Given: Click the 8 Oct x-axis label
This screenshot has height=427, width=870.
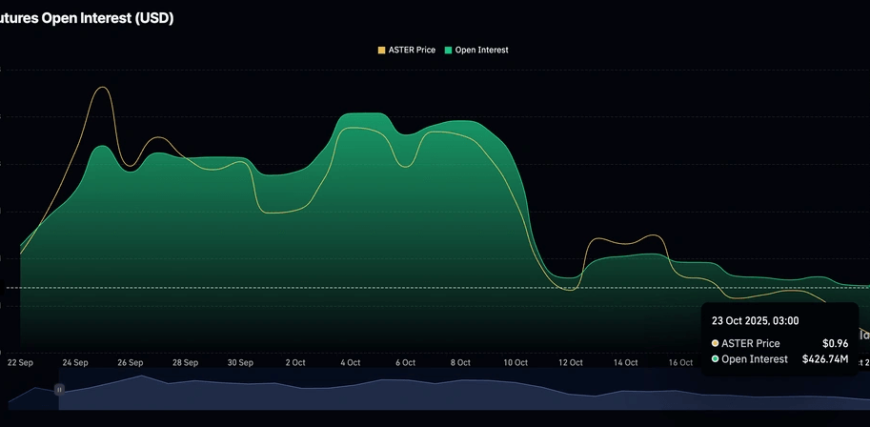Looking at the screenshot, I should point(460,363).
